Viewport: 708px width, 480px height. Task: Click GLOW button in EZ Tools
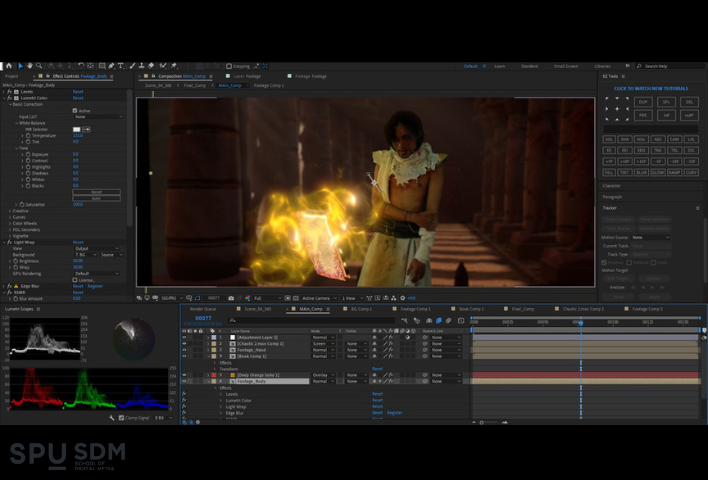click(657, 172)
